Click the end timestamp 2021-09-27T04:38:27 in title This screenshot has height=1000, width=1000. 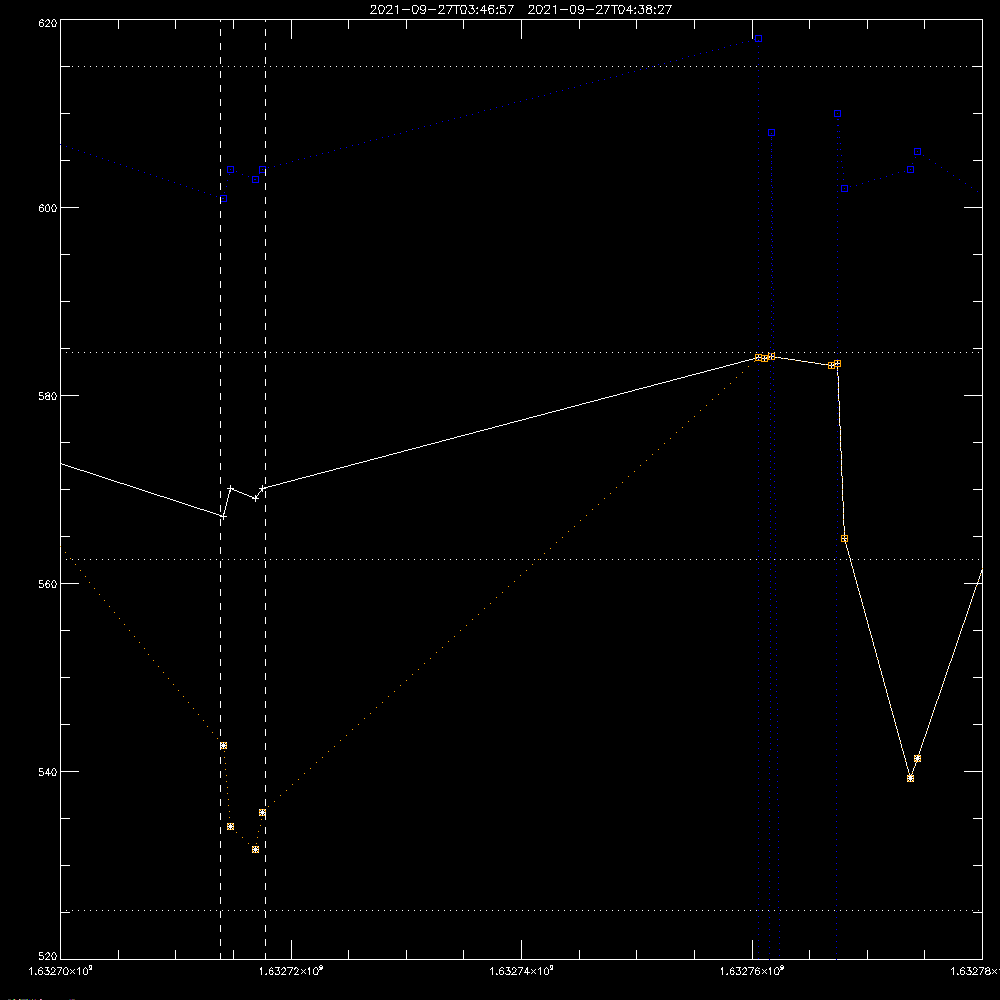(x=600, y=10)
